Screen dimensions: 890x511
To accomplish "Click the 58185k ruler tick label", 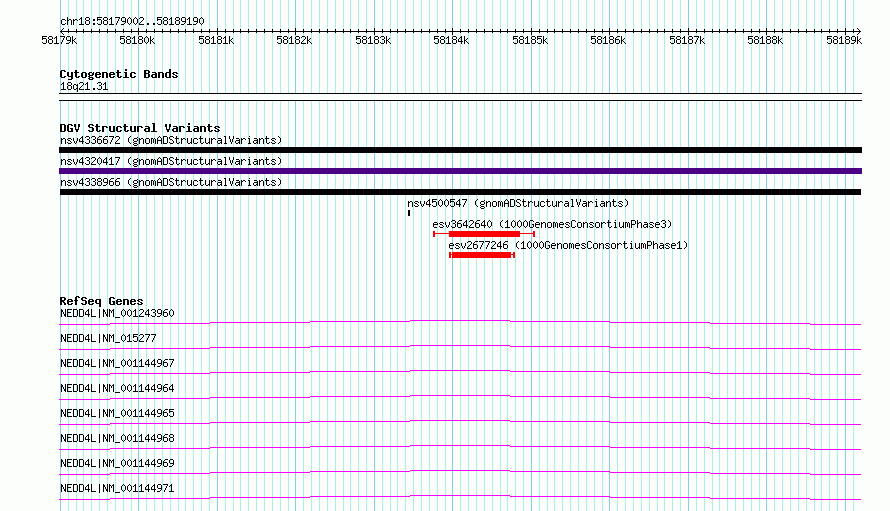I will 530,40.
